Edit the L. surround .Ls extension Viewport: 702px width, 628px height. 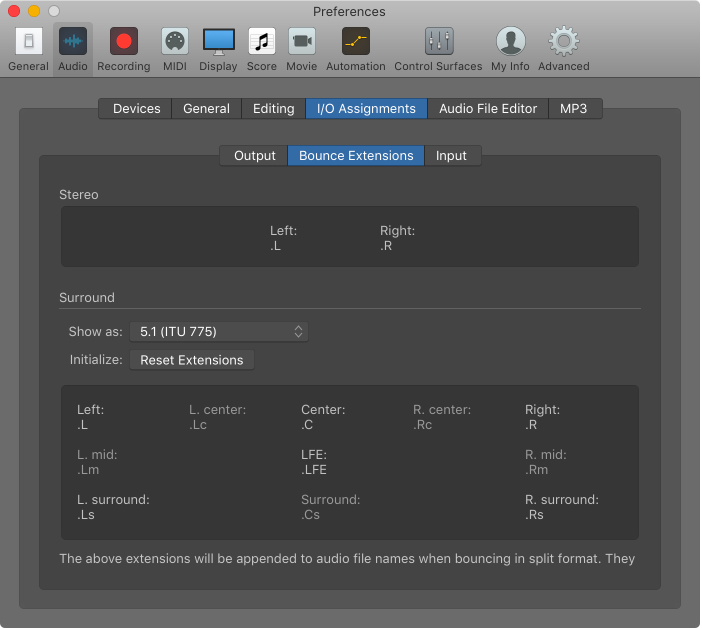[x=86, y=515]
